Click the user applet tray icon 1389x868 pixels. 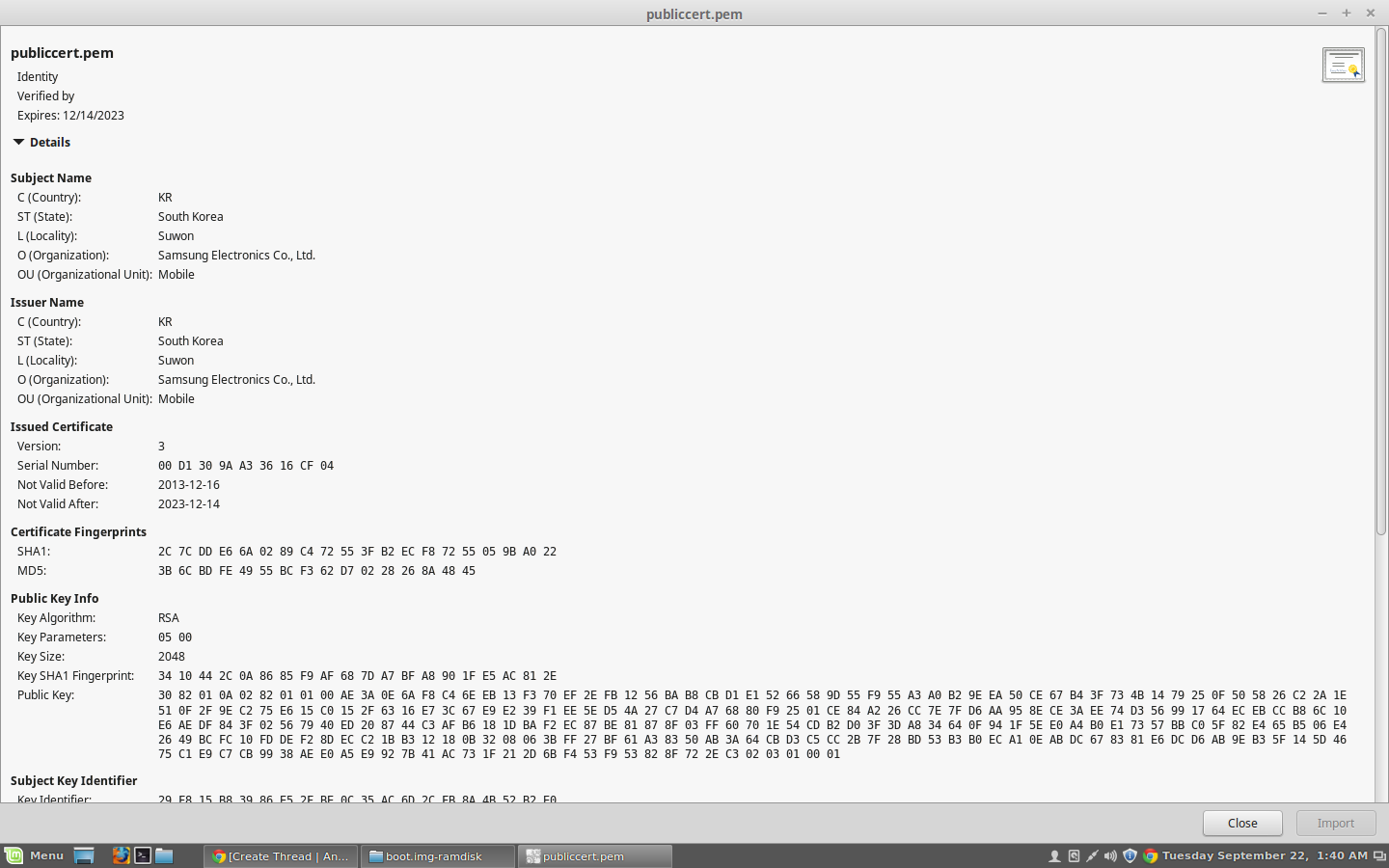pyautogui.click(x=1054, y=855)
